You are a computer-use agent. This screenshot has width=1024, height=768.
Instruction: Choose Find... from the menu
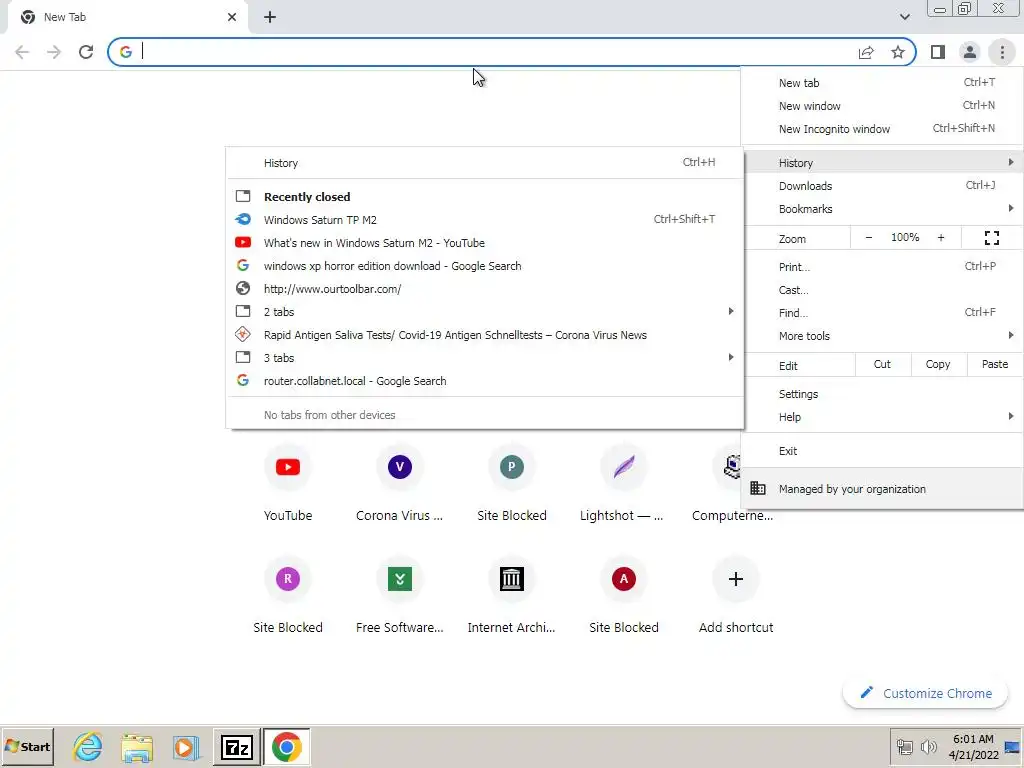(x=882, y=313)
